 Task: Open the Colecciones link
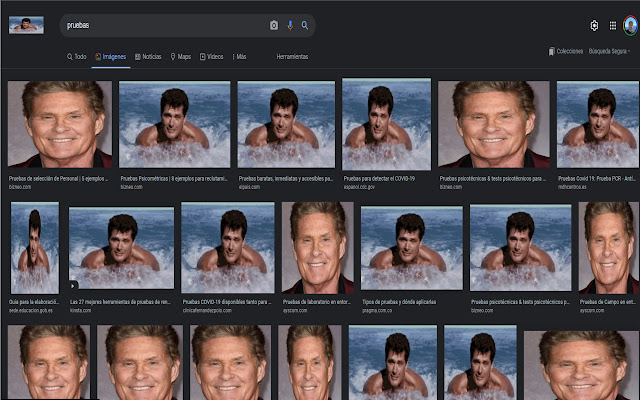pos(570,51)
